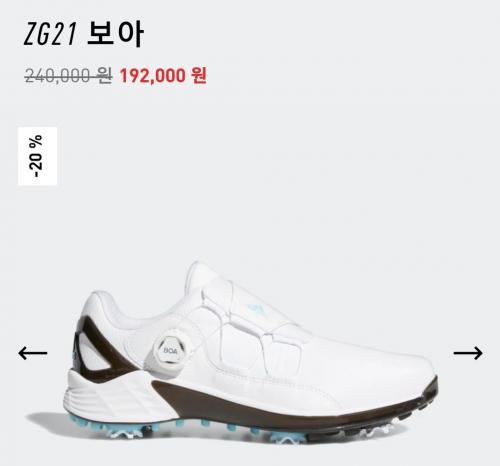The image size is (500, 466).
Task: Click the Korean word 보아 in the title
Action: pos(115,33)
